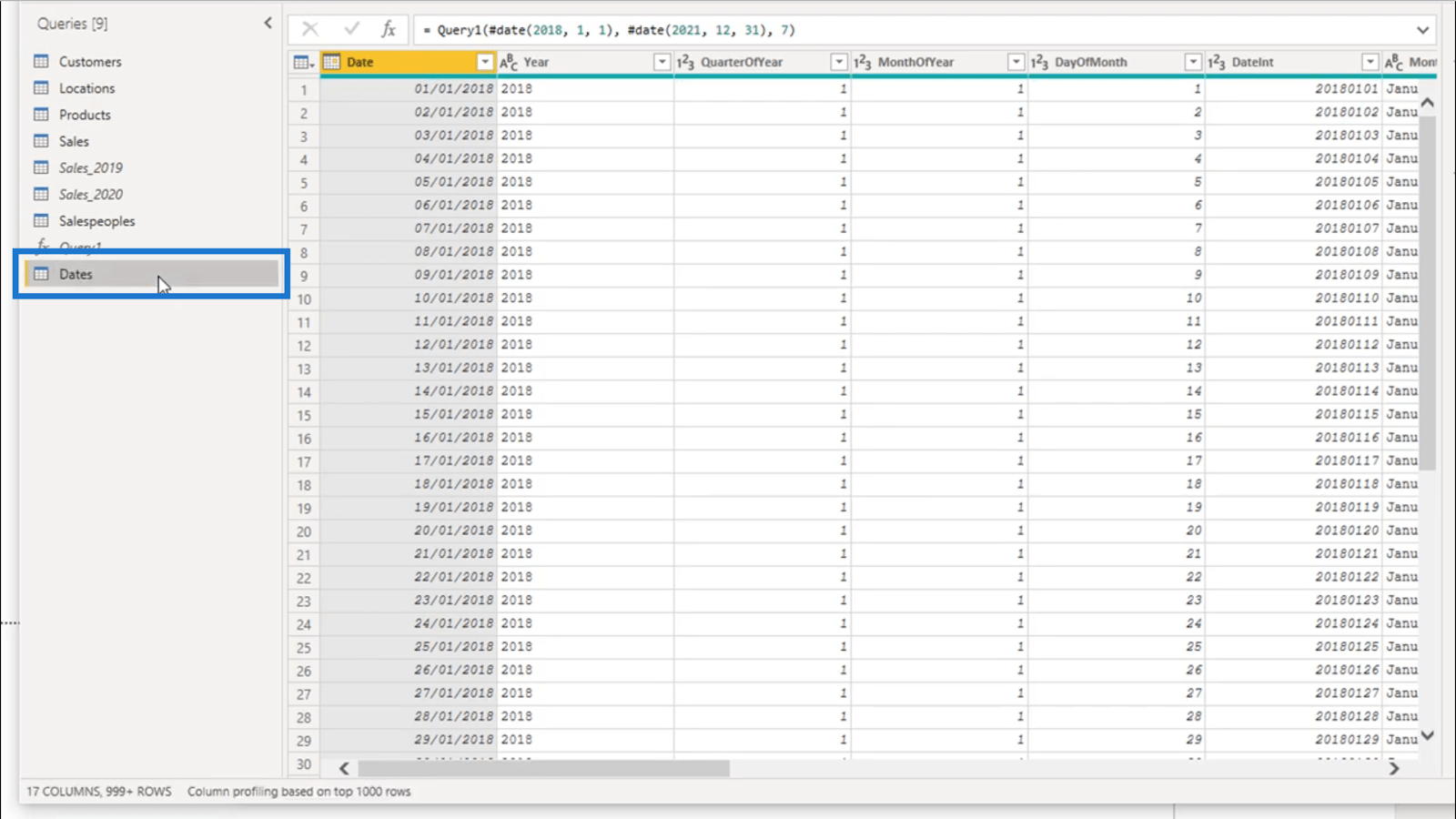The width and height of the screenshot is (1456, 819).
Task: Select the DayOfMonth column header
Action: [x=1117, y=62]
